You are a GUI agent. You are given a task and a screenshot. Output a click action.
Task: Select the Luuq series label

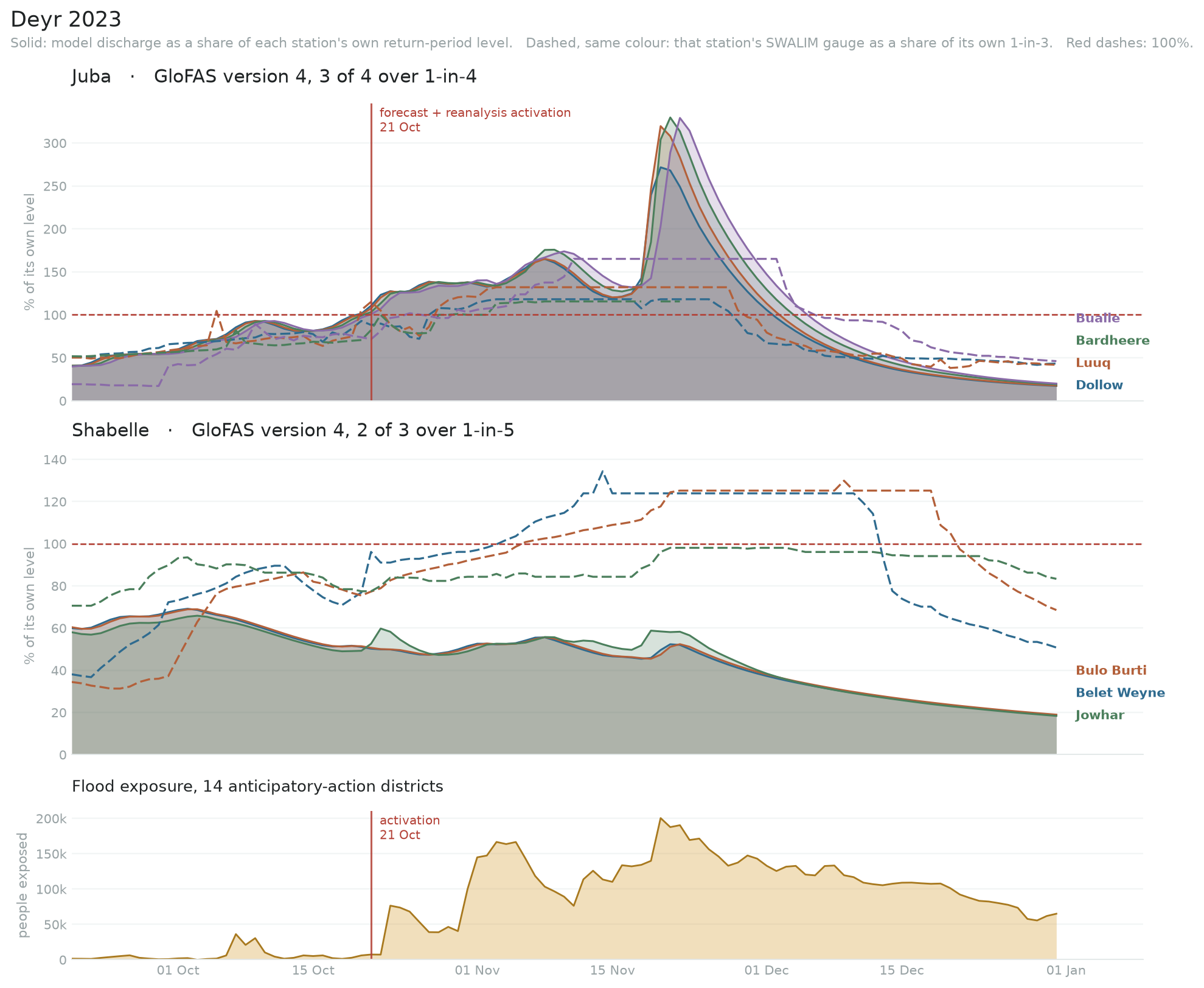(x=1093, y=363)
